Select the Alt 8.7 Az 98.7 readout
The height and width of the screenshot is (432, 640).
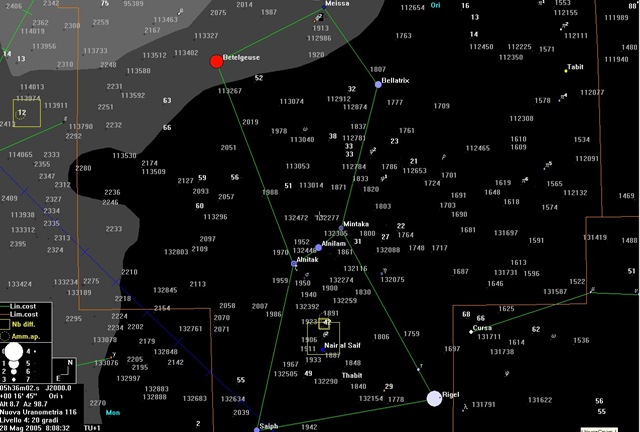tap(23, 404)
